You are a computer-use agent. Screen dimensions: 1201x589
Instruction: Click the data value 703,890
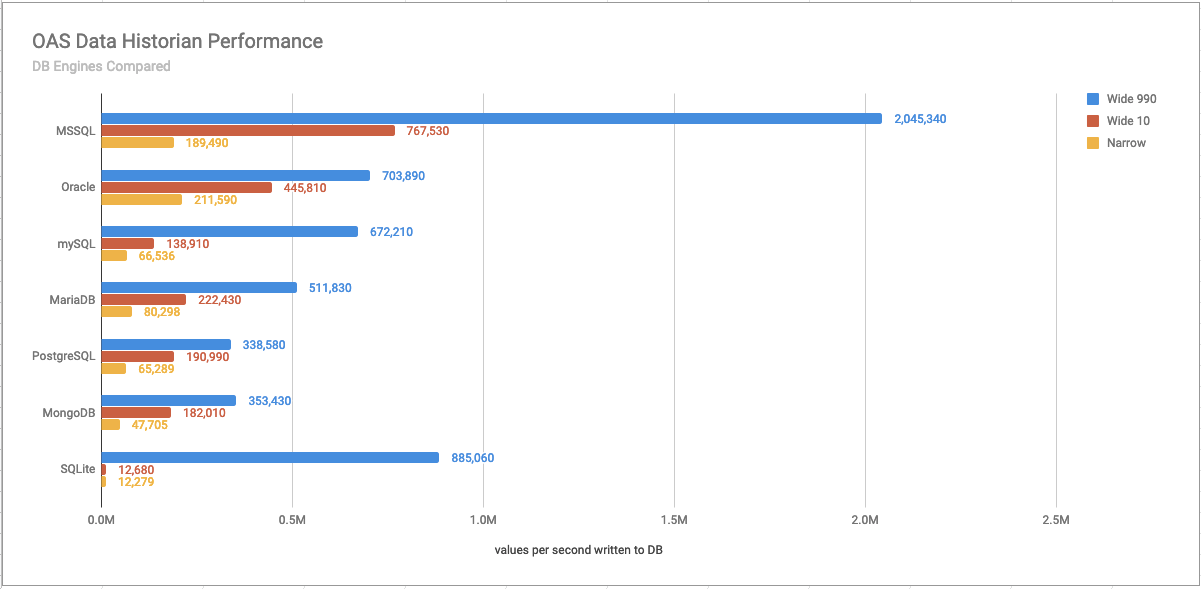point(403,176)
